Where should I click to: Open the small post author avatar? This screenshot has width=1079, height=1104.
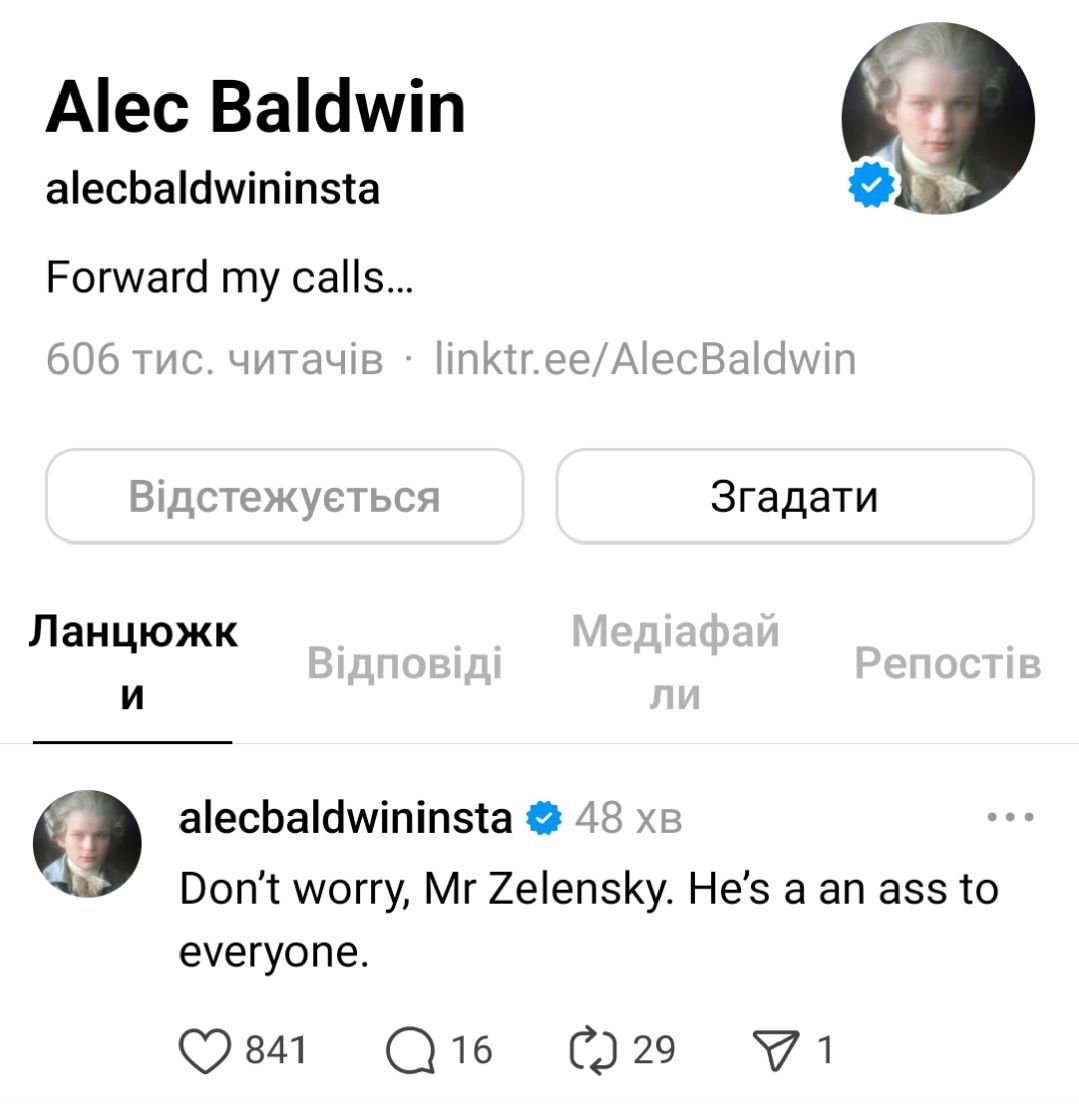[87, 843]
